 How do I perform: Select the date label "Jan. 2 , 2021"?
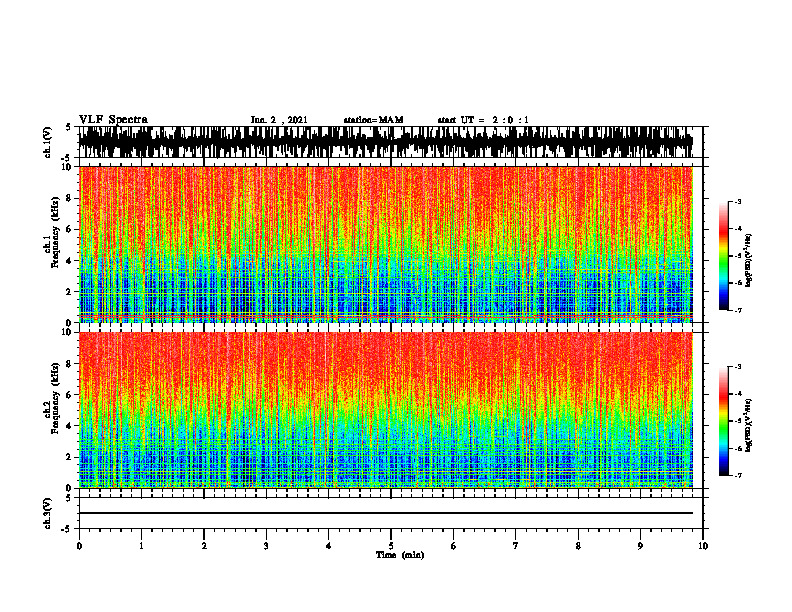click(279, 120)
